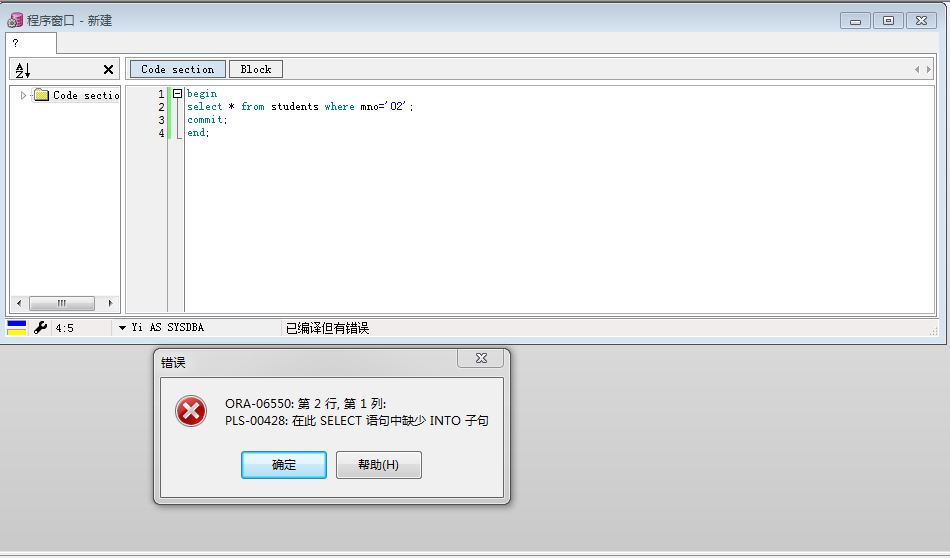Screen dimensions: 950x558
Task: Click the blue-yellow flag status icon
Action: [x=16, y=327]
